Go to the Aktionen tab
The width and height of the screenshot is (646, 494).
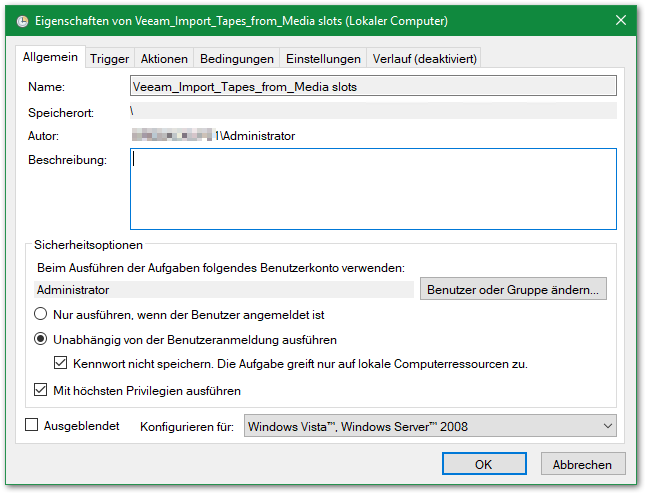164,59
